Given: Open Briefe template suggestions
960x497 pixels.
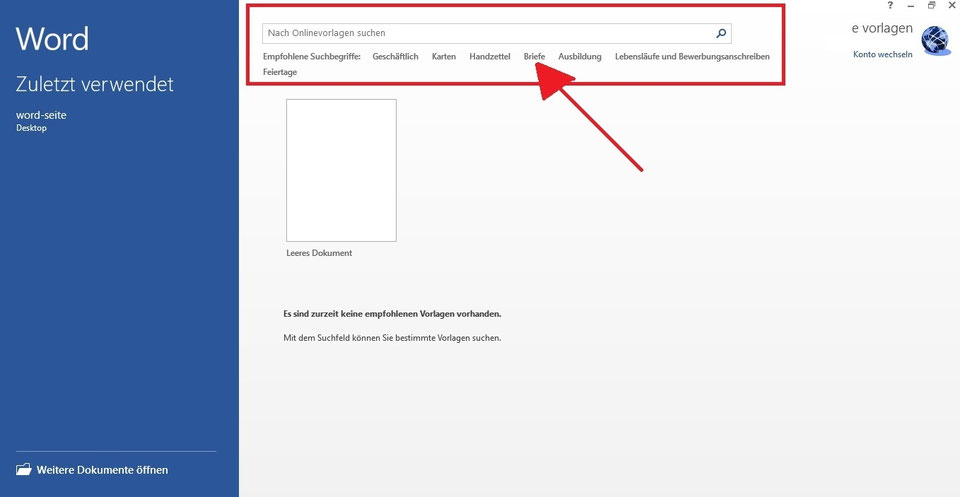Looking at the screenshot, I should (x=534, y=56).
